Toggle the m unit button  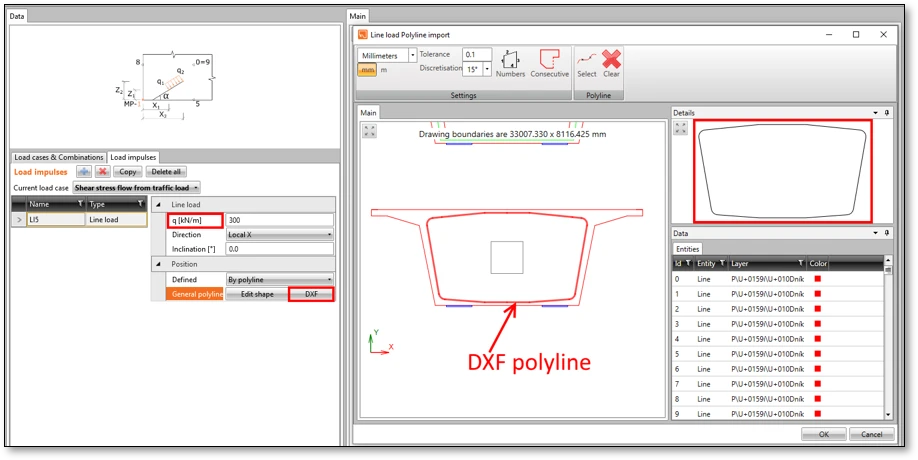[x=384, y=70]
